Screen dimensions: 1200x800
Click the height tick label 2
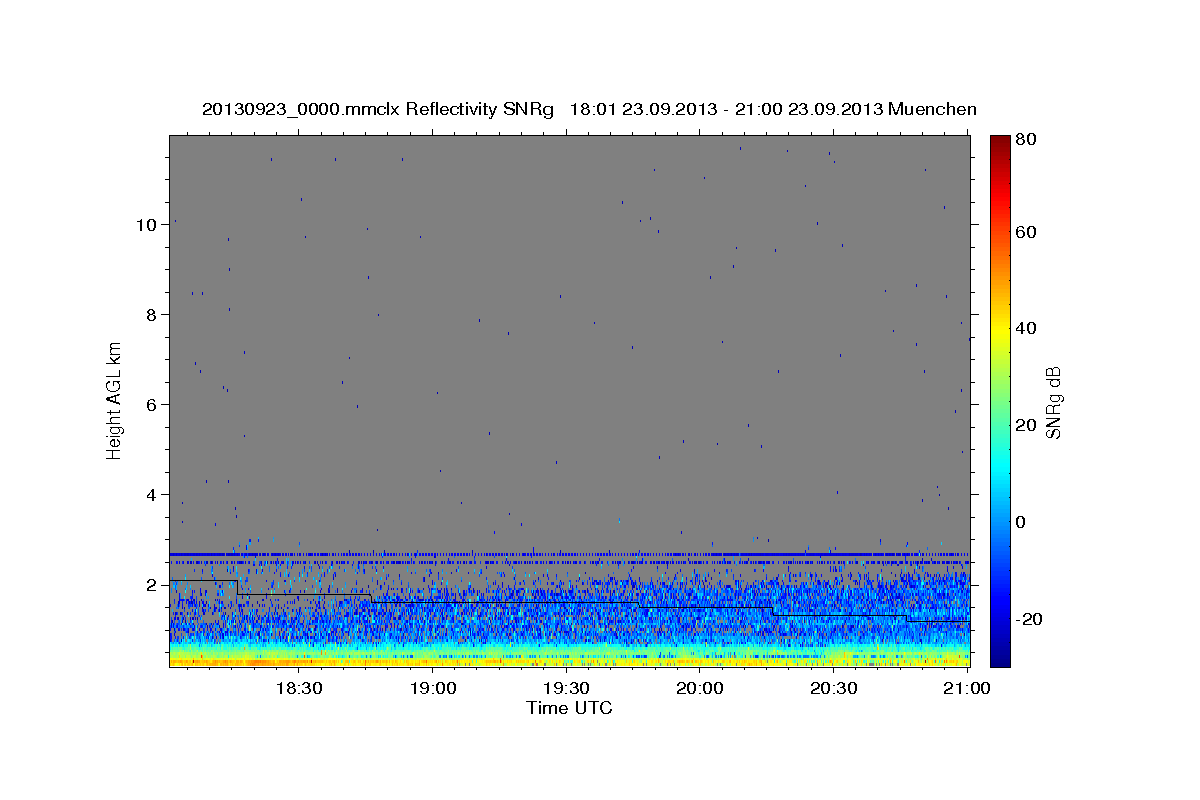(152, 585)
